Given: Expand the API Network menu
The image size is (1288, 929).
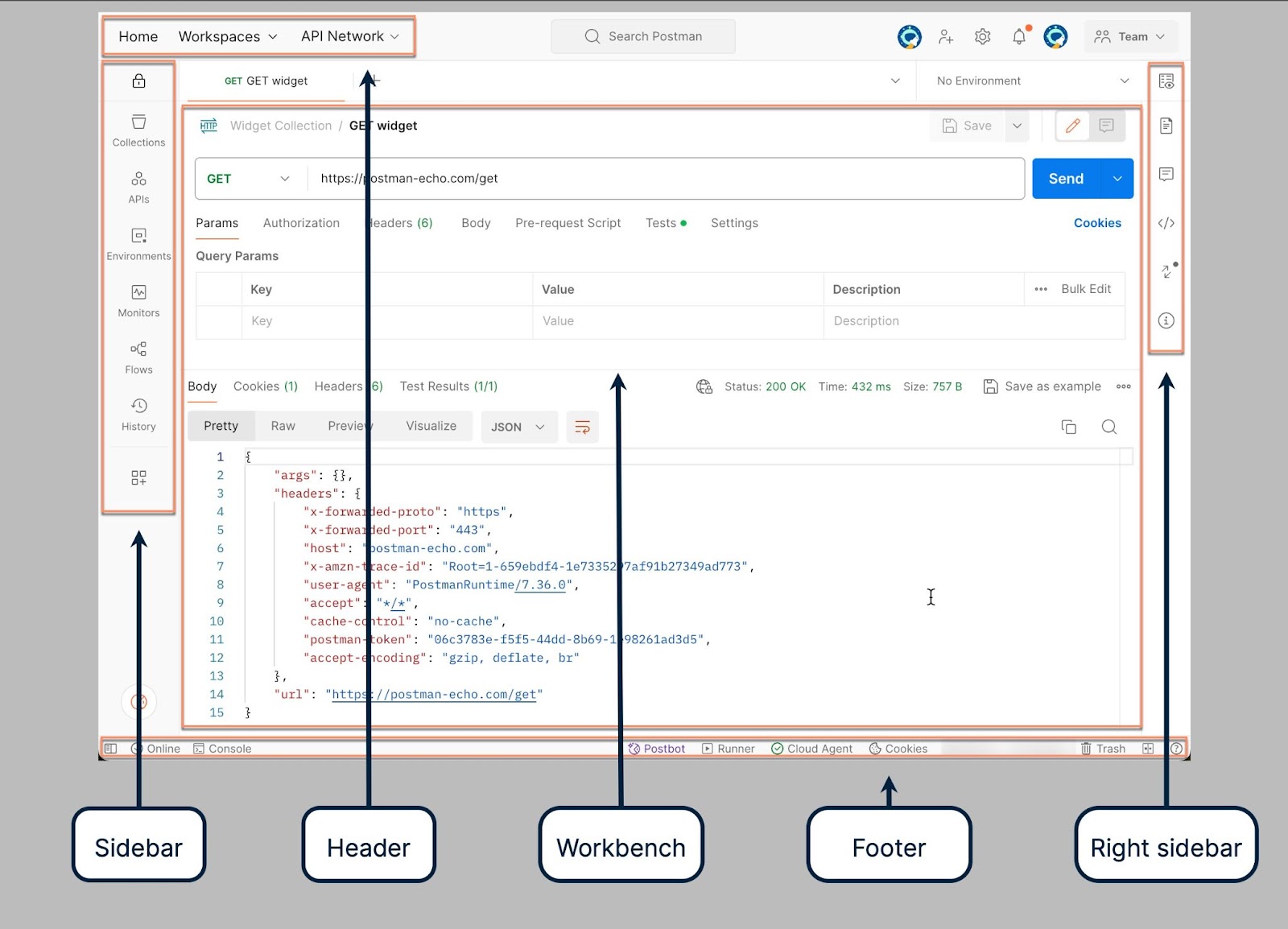Looking at the screenshot, I should 350,36.
